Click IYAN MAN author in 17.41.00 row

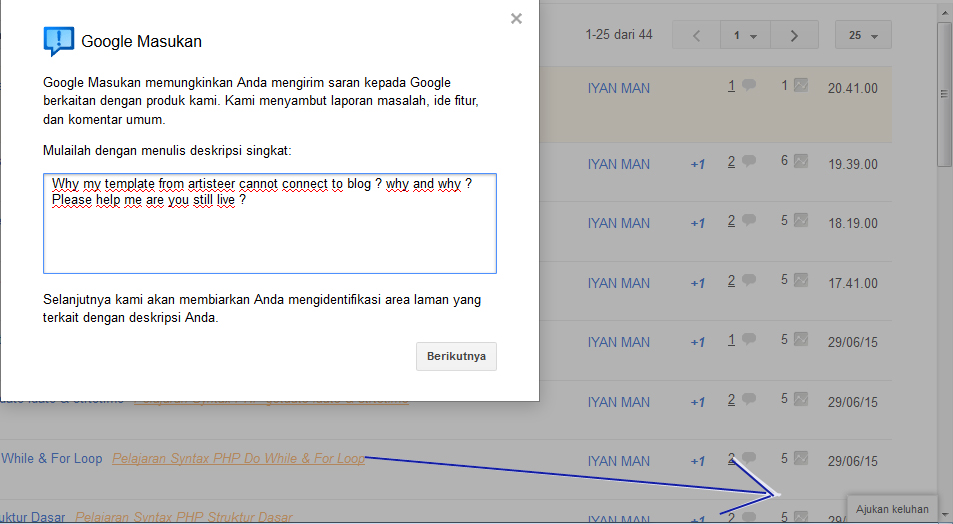[618, 283]
